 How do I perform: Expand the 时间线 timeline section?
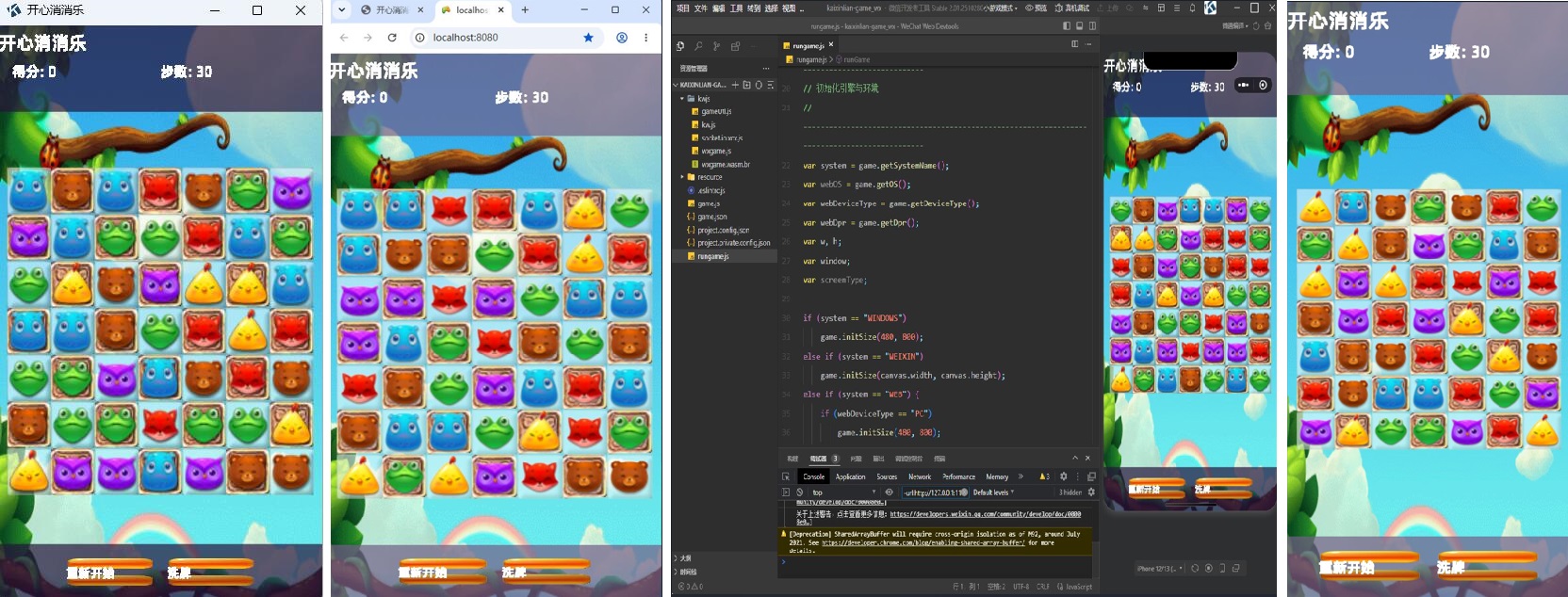(685, 572)
